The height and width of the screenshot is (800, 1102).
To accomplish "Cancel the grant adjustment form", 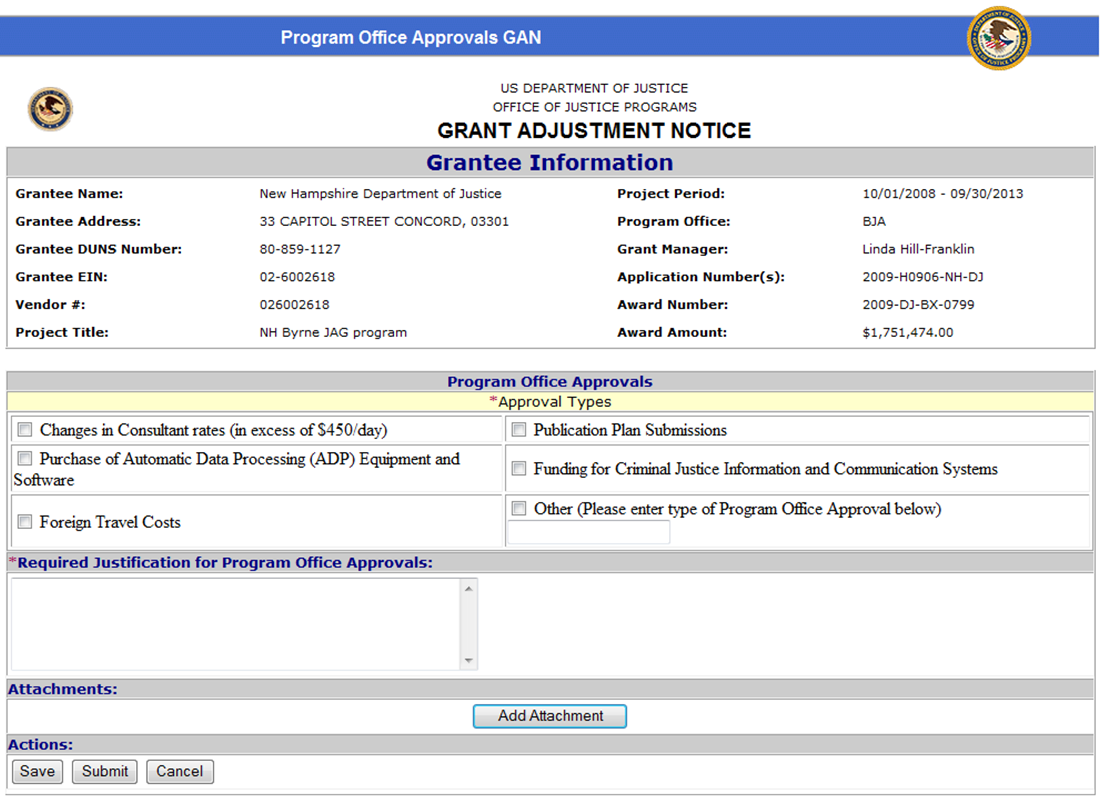I will 179,771.
